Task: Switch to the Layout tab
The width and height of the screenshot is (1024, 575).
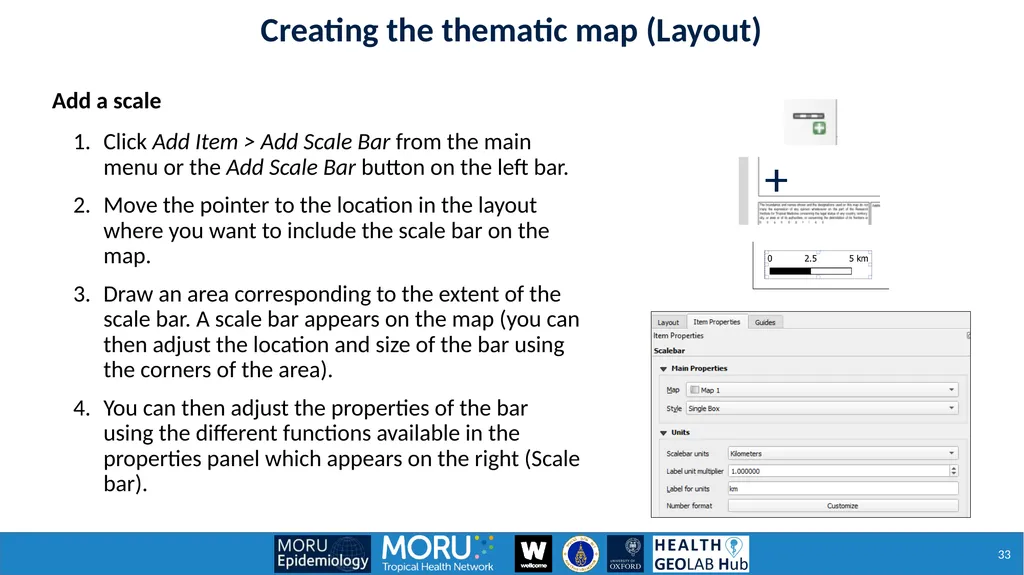Action: [x=667, y=322]
